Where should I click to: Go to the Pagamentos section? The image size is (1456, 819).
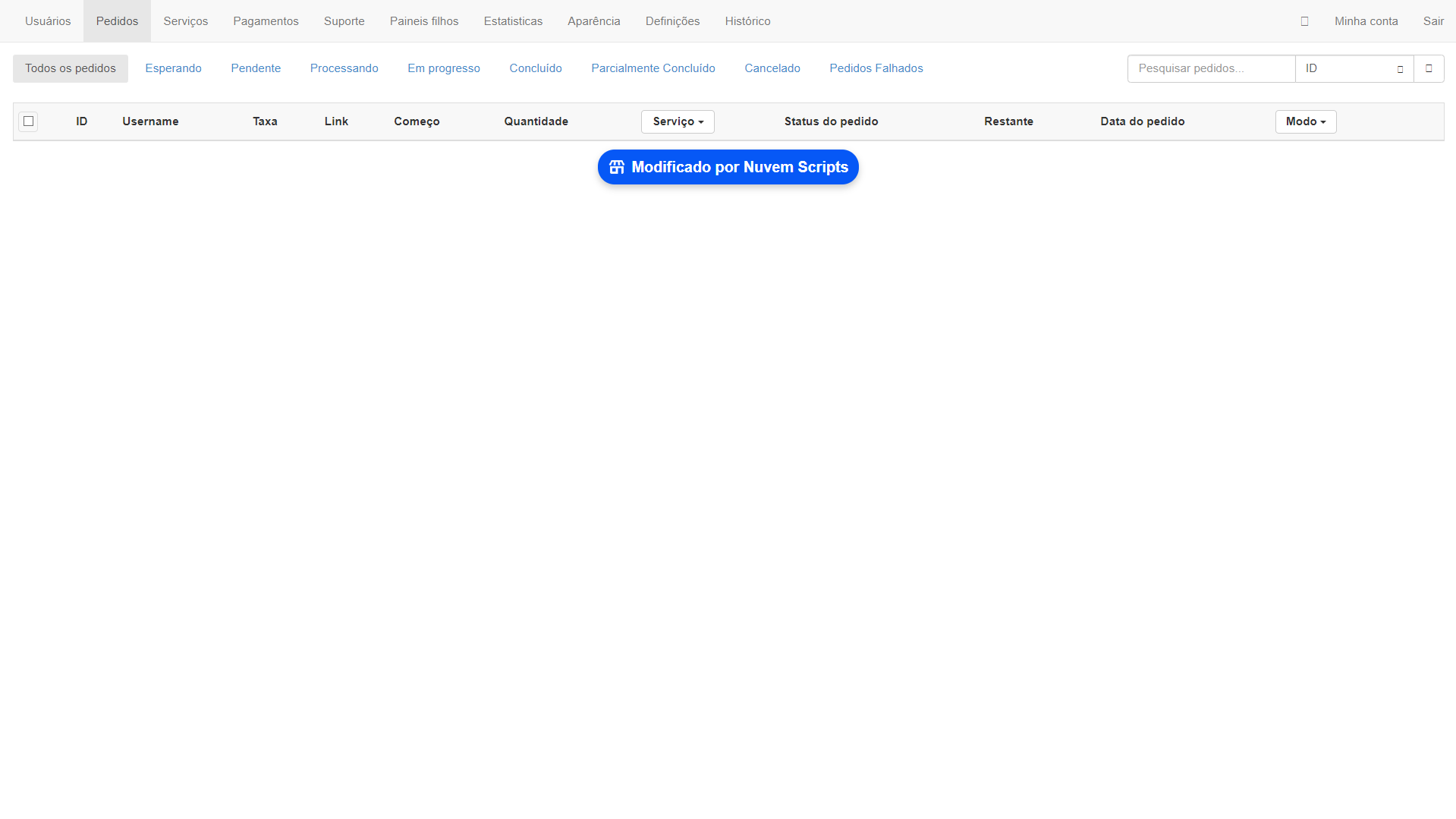[x=266, y=20]
